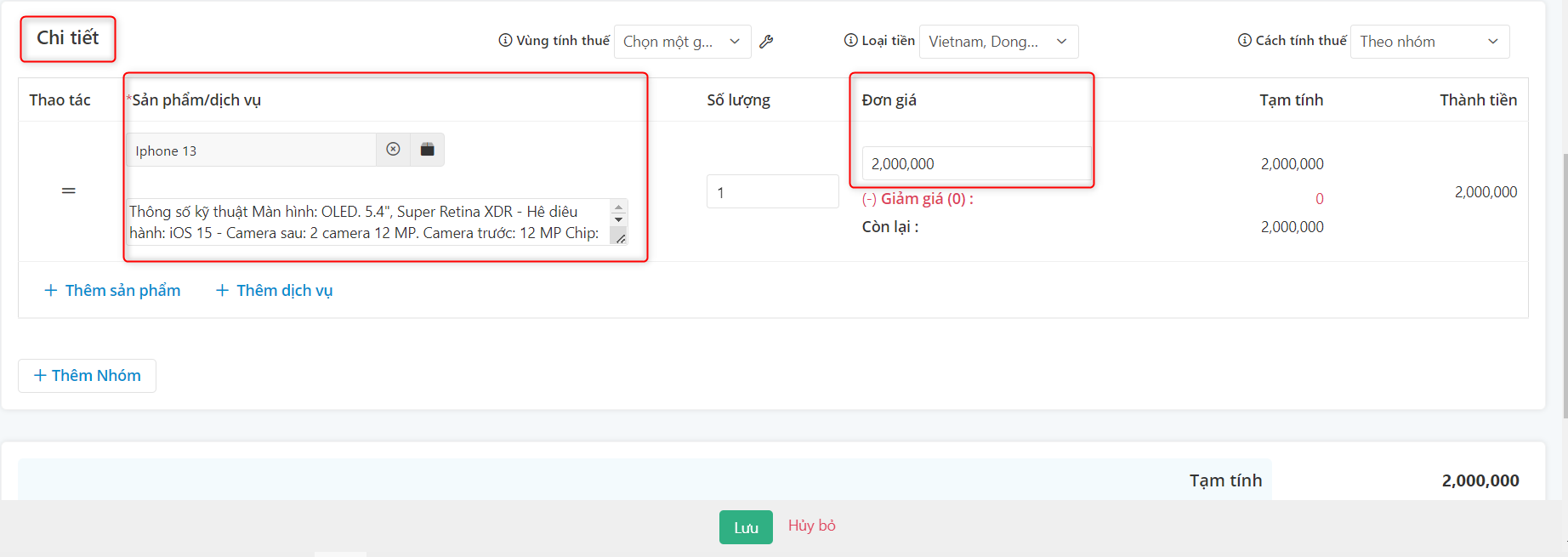Expand the Loại tiền currency dropdown

click(x=998, y=42)
